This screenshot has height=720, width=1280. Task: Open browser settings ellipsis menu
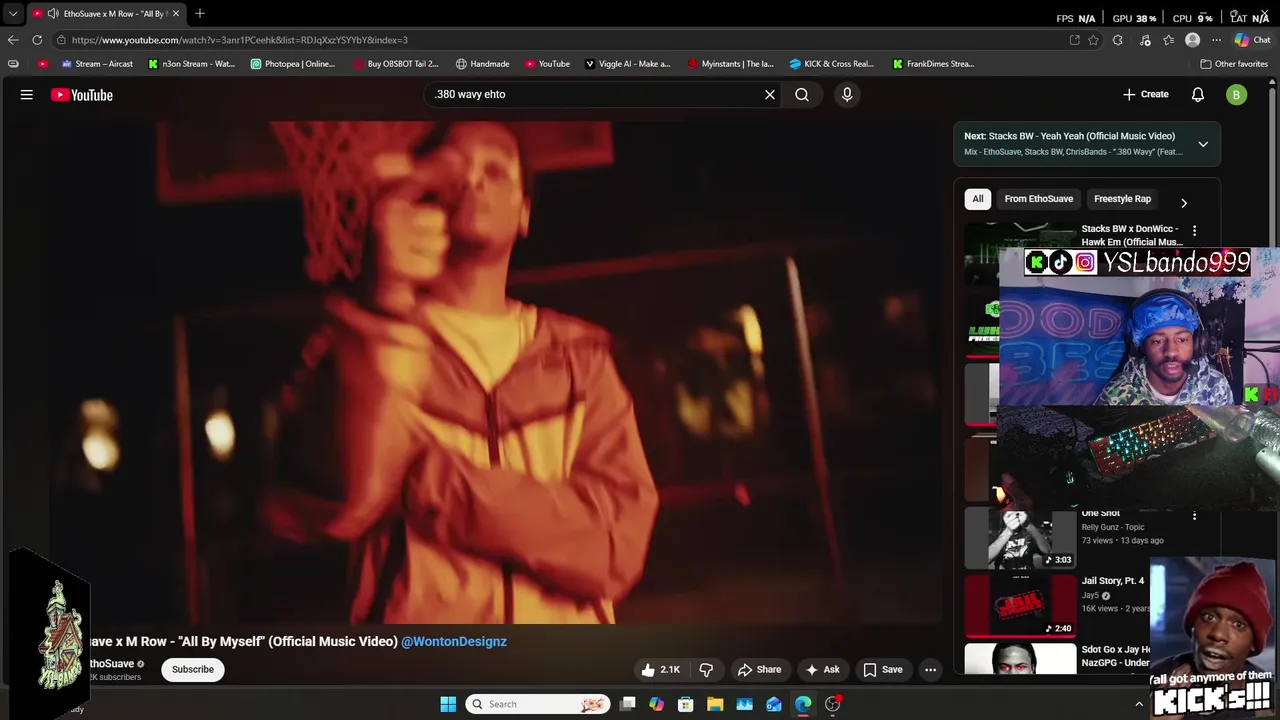pos(1216,40)
